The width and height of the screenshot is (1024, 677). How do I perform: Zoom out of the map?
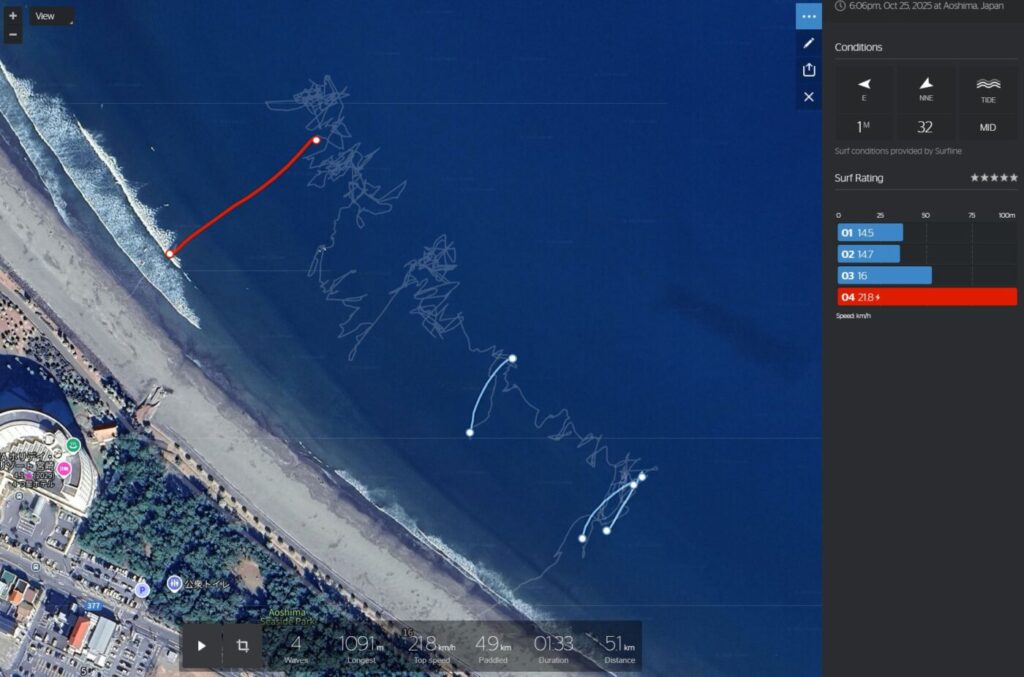coord(13,35)
